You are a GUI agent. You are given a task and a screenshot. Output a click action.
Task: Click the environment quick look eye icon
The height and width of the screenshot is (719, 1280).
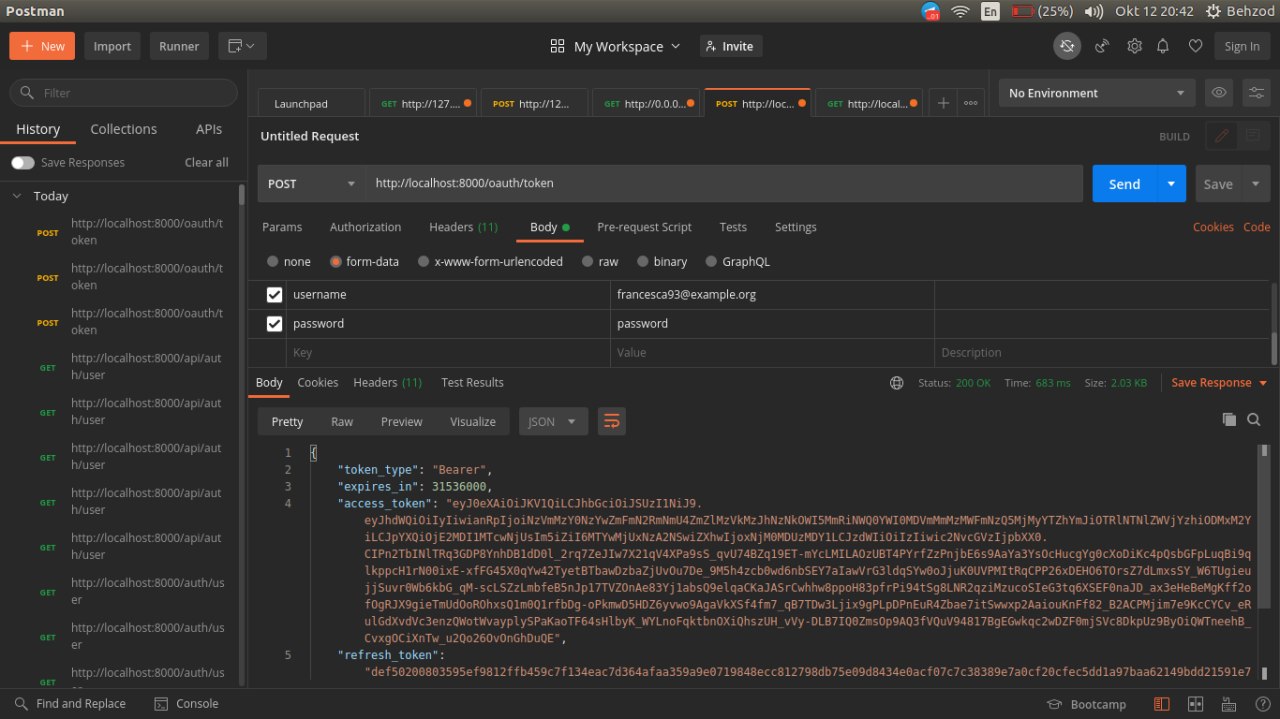click(1219, 93)
